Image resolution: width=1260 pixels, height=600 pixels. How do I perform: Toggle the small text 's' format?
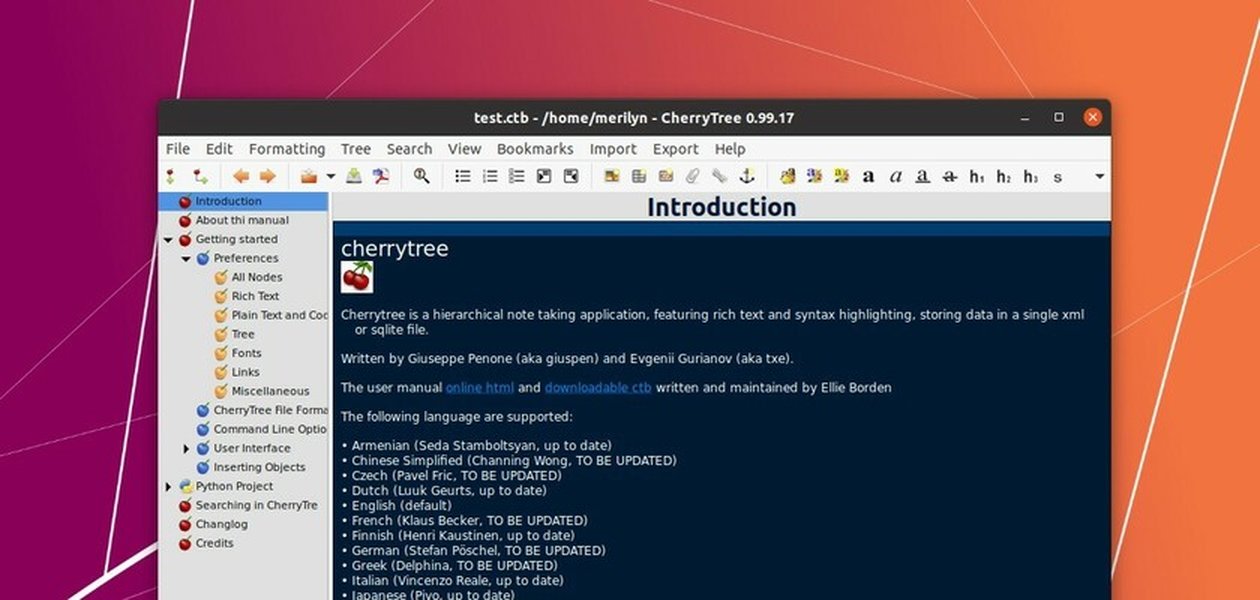click(1057, 177)
